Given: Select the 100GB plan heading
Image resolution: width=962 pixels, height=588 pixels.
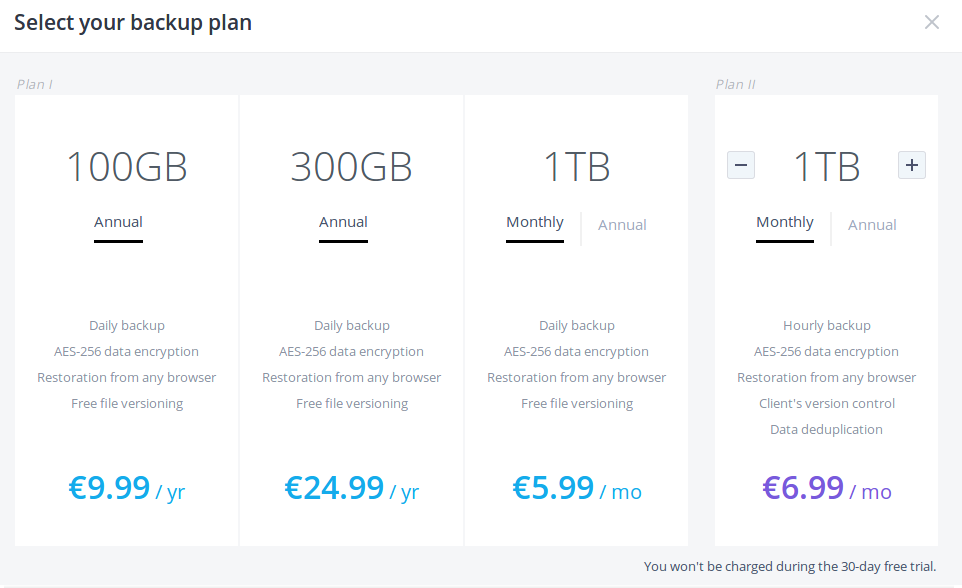Looking at the screenshot, I should tap(126, 167).
